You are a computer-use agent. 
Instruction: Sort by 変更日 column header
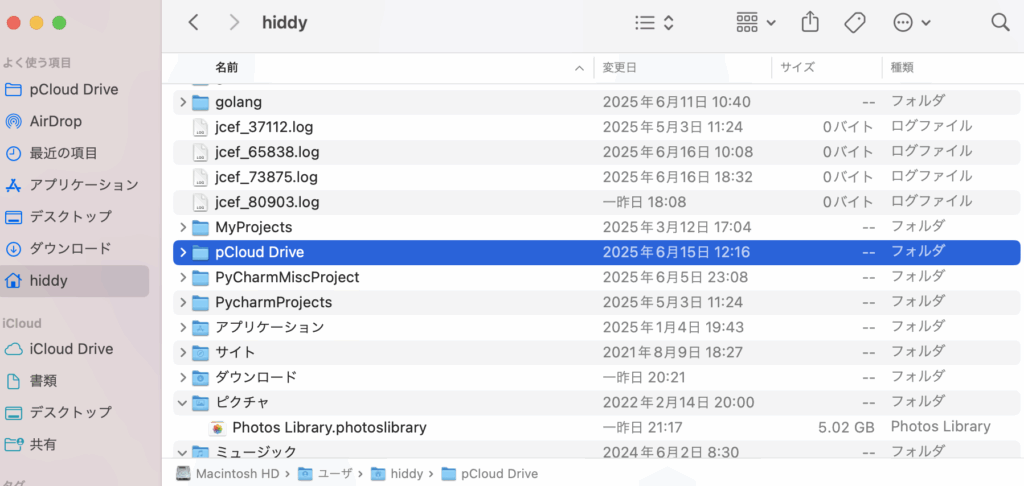(682, 67)
